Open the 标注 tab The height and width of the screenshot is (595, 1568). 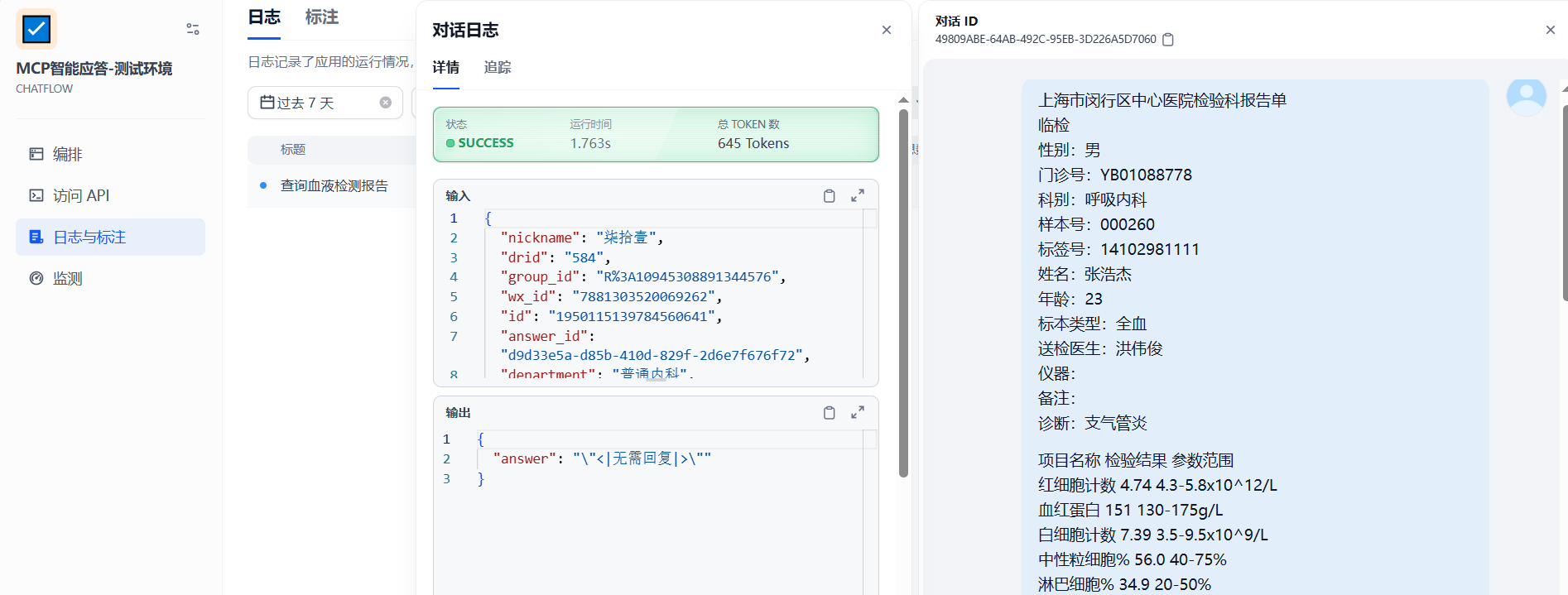point(321,17)
